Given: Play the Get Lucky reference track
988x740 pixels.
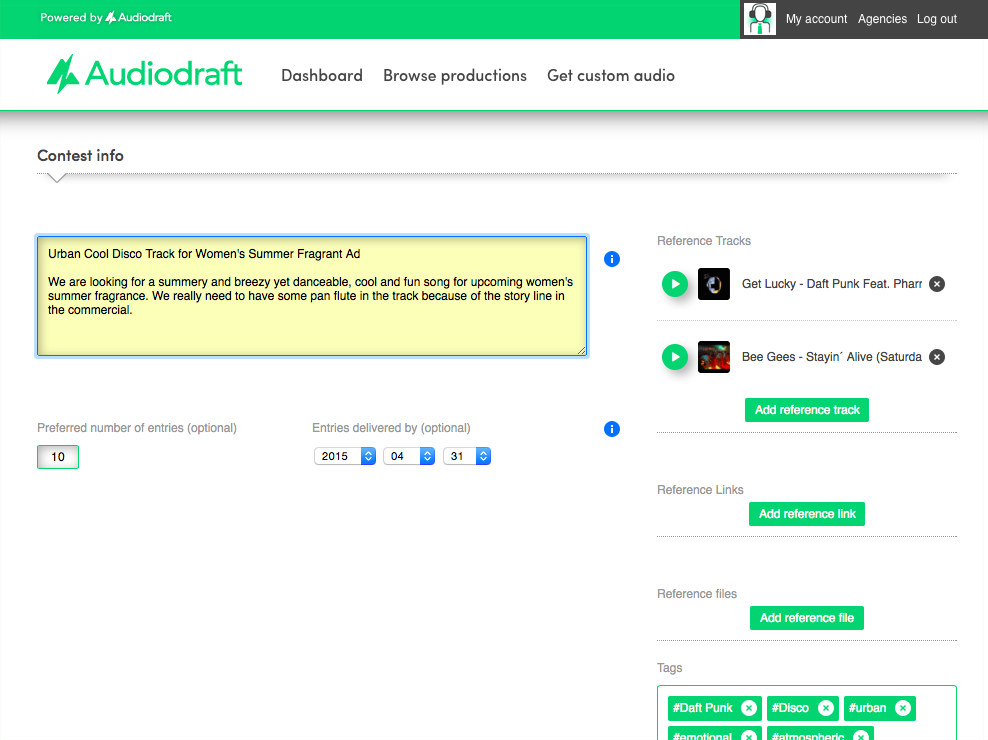Looking at the screenshot, I should coord(675,284).
